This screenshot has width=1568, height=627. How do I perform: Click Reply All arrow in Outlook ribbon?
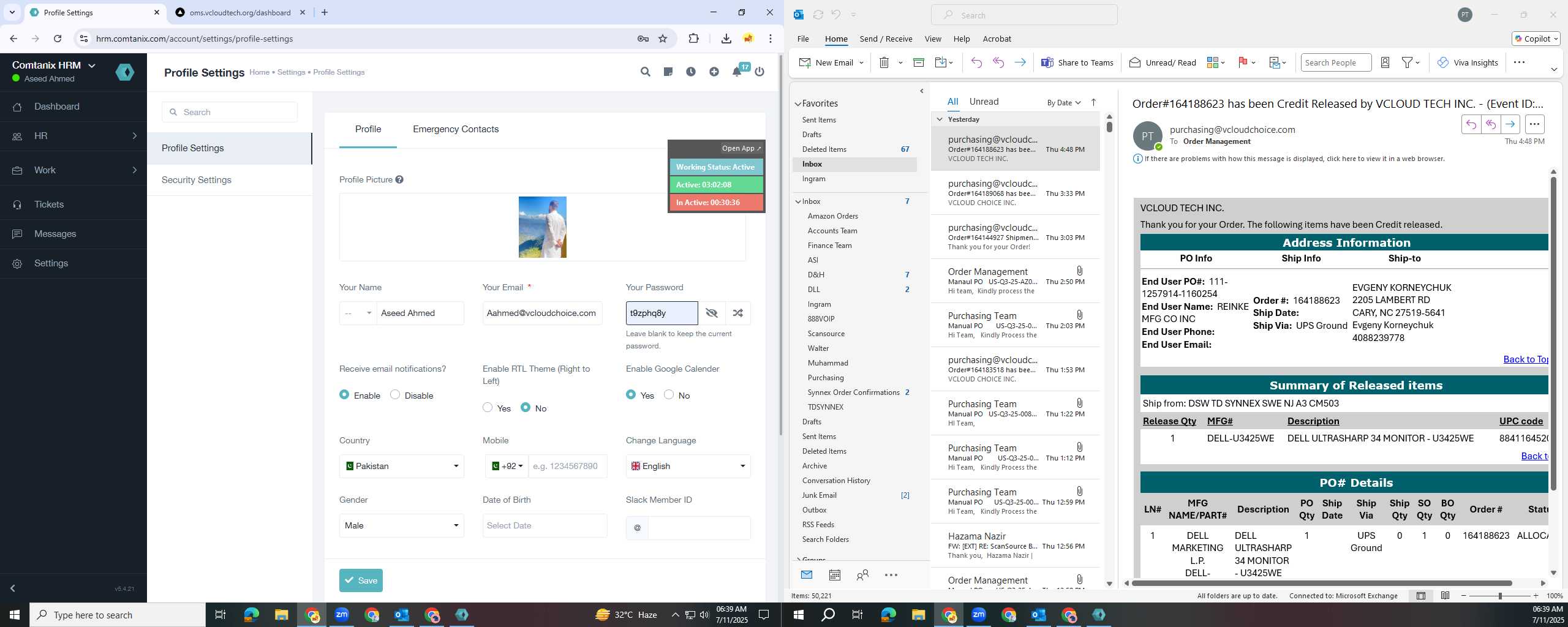998,62
